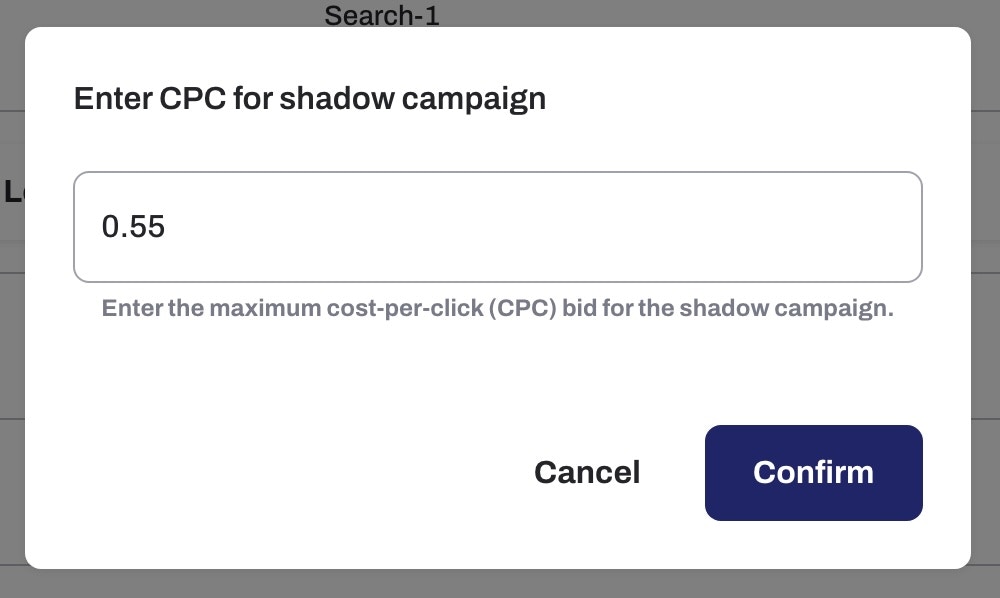Click the hint about maximum cost-per-click bid
The height and width of the screenshot is (598, 1000).
point(499,308)
